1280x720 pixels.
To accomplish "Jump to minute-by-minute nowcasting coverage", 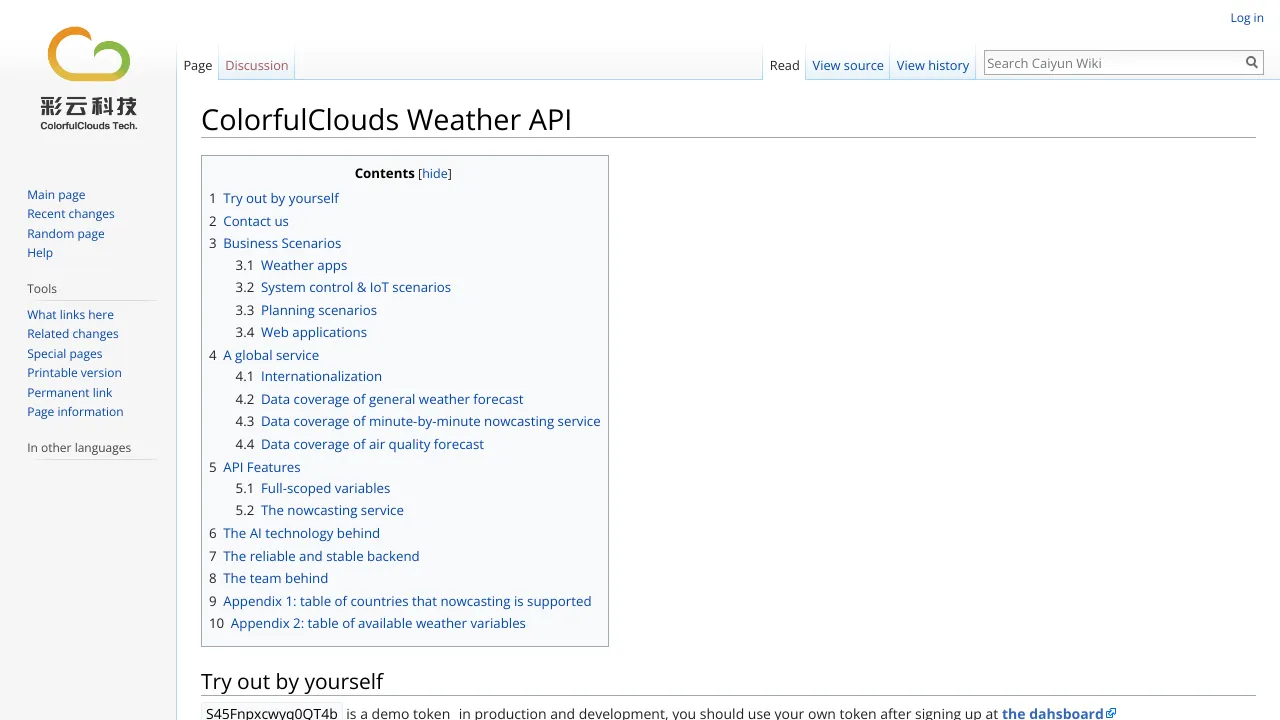I will pos(418,421).
